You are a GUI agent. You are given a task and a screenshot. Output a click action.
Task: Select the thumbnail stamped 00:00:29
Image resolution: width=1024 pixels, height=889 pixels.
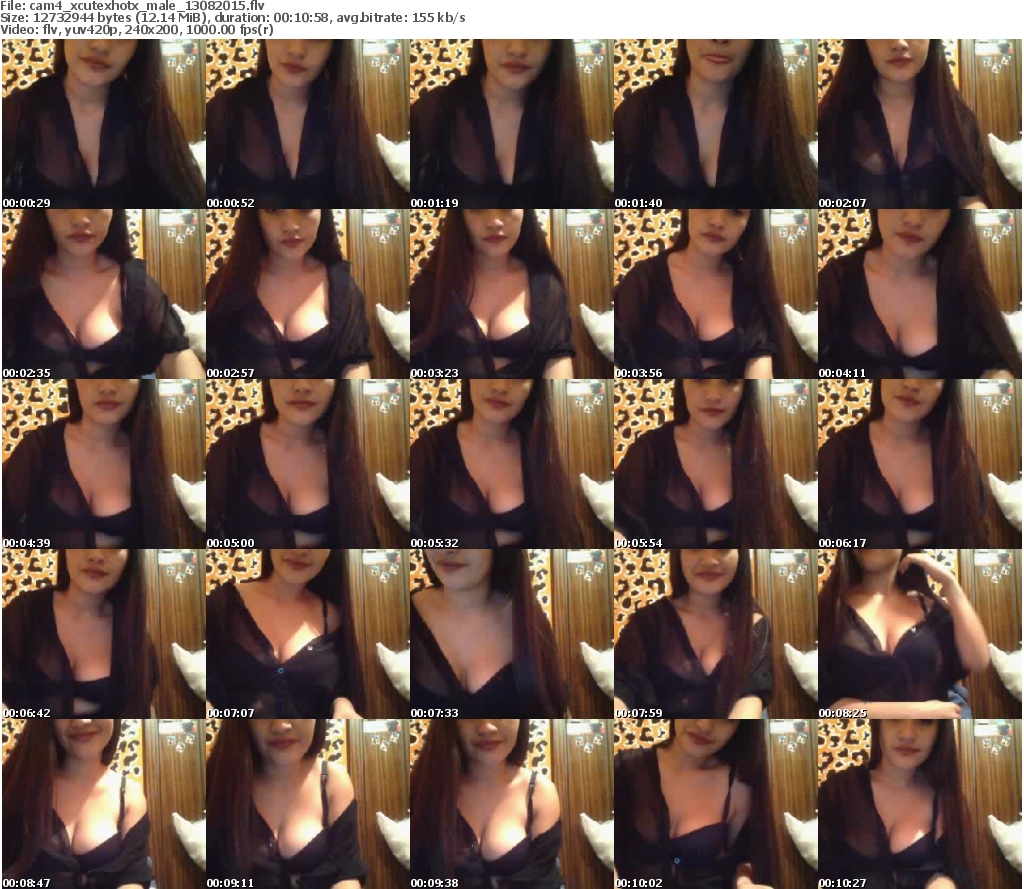104,124
